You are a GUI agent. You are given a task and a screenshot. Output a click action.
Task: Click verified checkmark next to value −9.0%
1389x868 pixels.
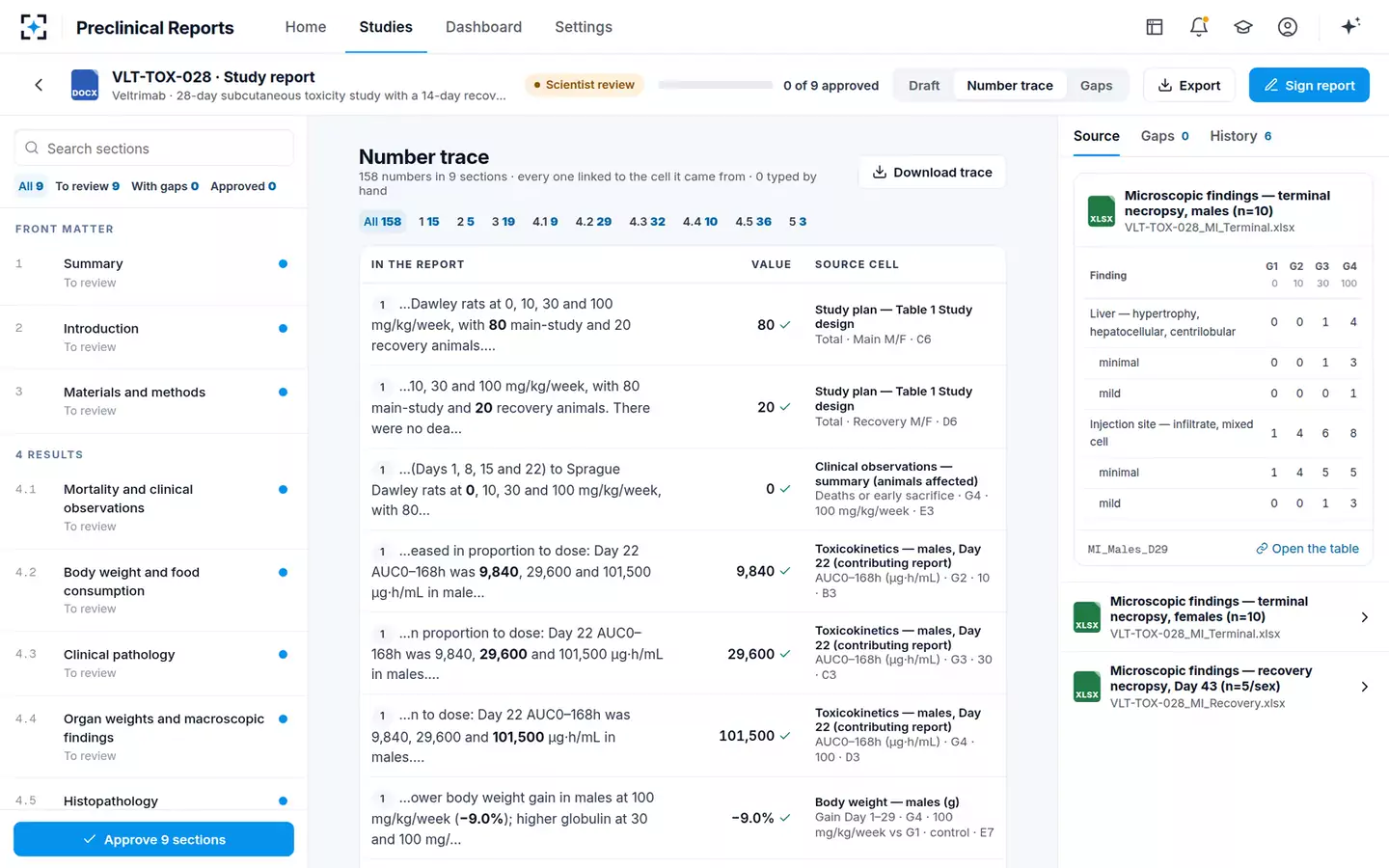pos(785,818)
